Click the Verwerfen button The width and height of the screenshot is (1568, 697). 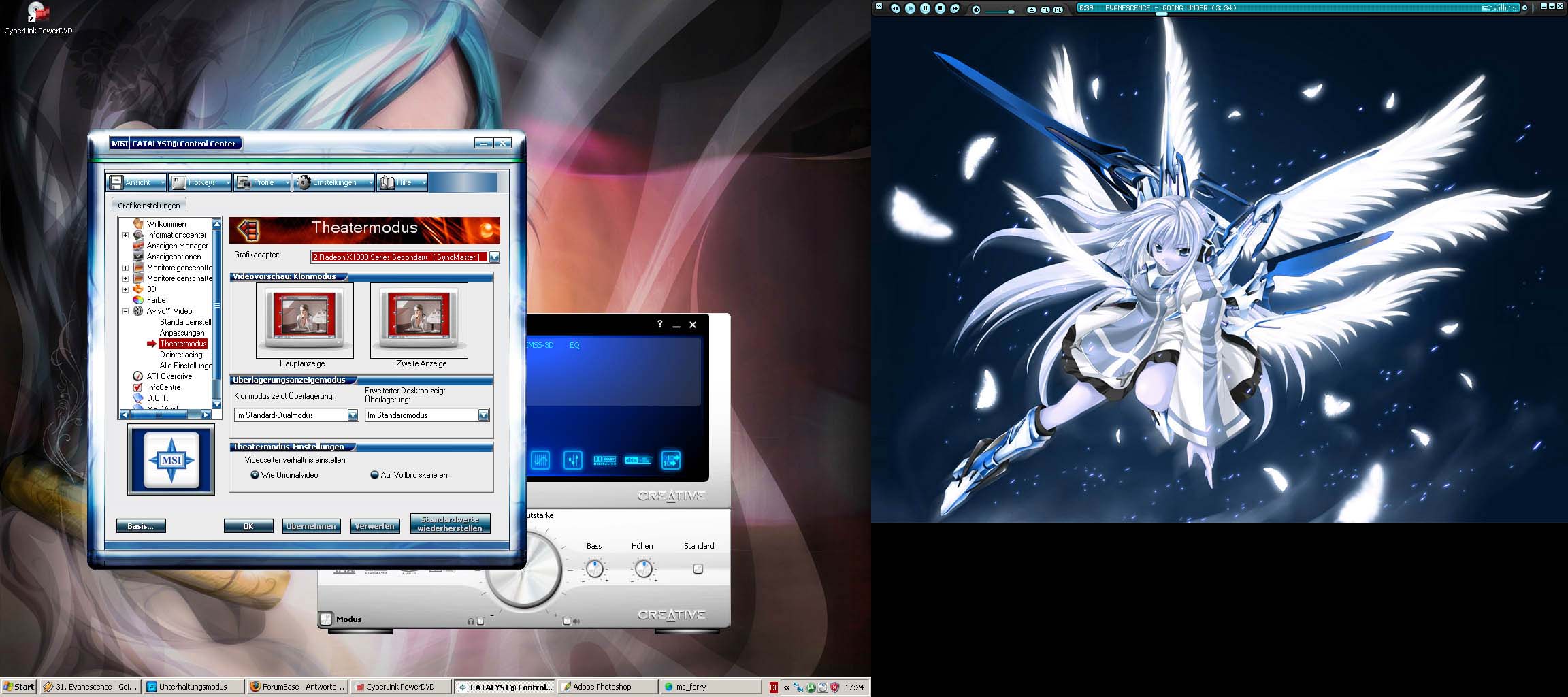click(375, 526)
